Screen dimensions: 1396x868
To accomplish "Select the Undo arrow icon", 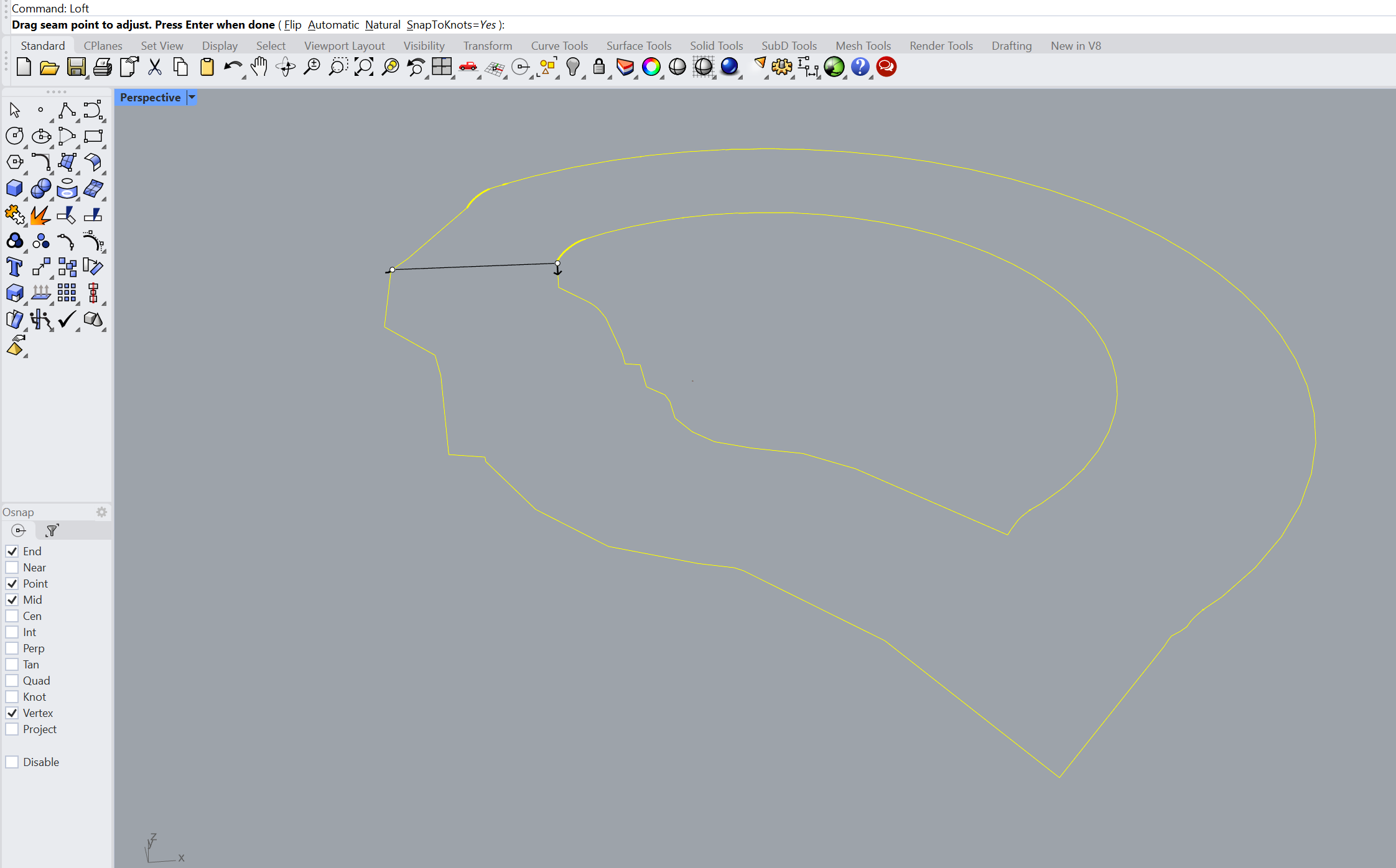I will [232, 67].
